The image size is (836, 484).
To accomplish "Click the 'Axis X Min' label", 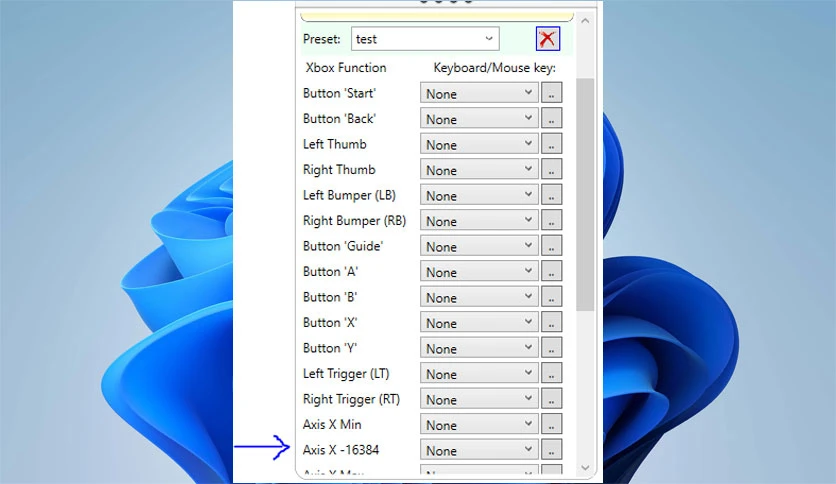I will (x=332, y=425).
